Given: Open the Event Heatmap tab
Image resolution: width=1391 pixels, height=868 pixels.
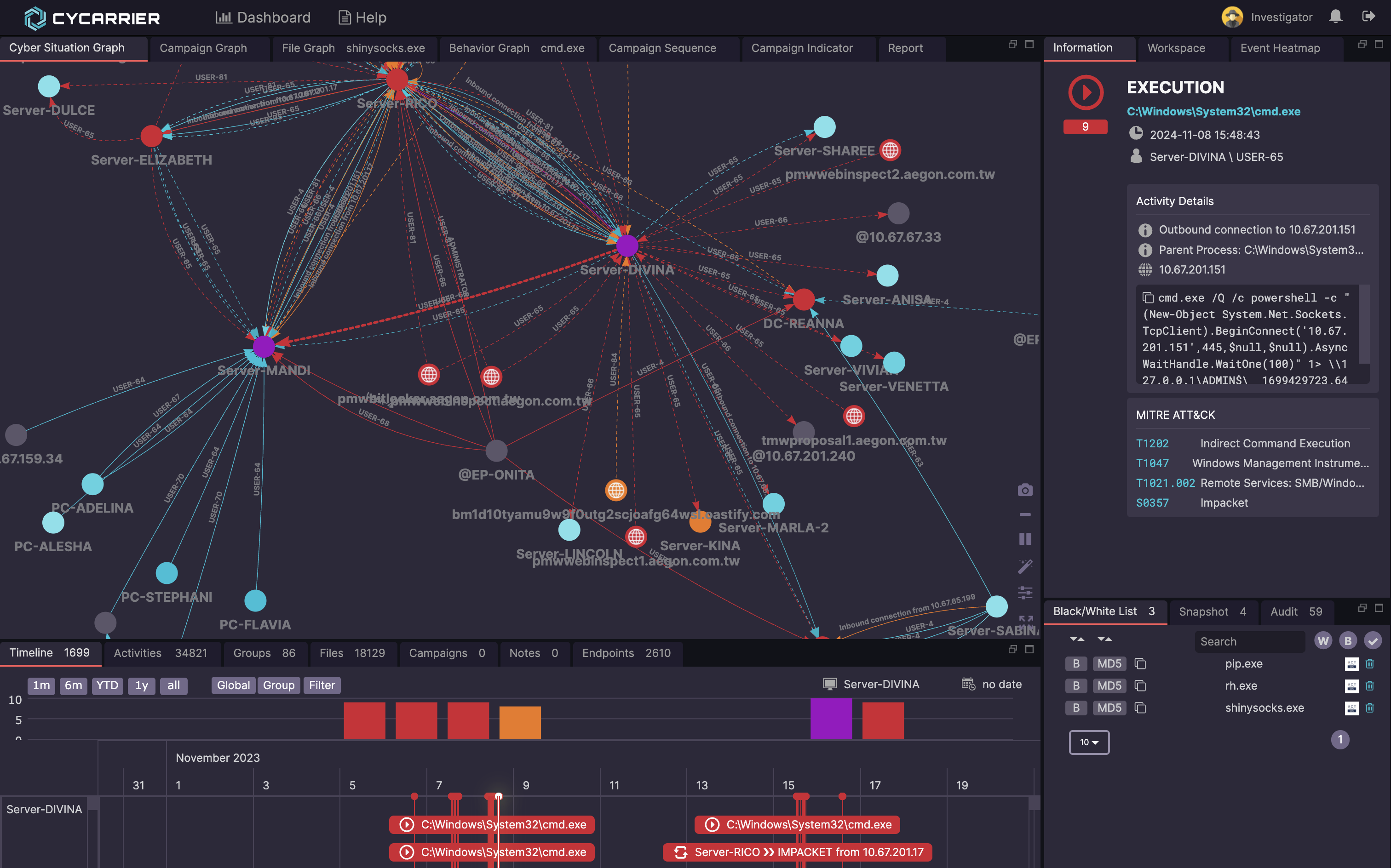Looking at the screenshot, I should coord(1280,48).
